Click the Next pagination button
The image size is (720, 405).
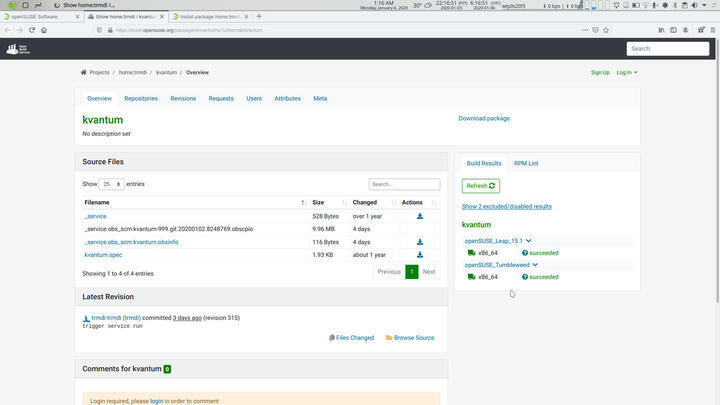click(429, 272)
